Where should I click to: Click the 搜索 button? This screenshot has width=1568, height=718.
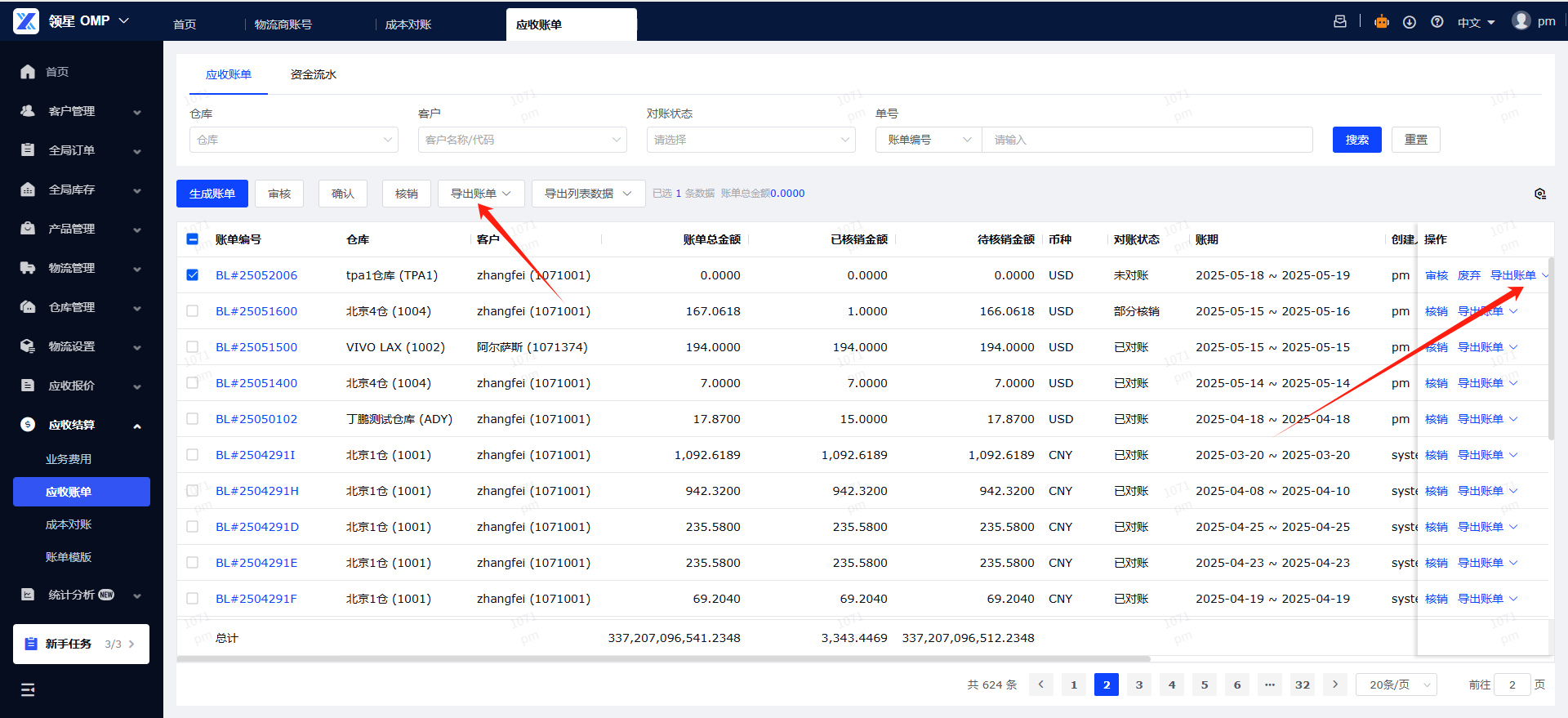pos(1357,140)
